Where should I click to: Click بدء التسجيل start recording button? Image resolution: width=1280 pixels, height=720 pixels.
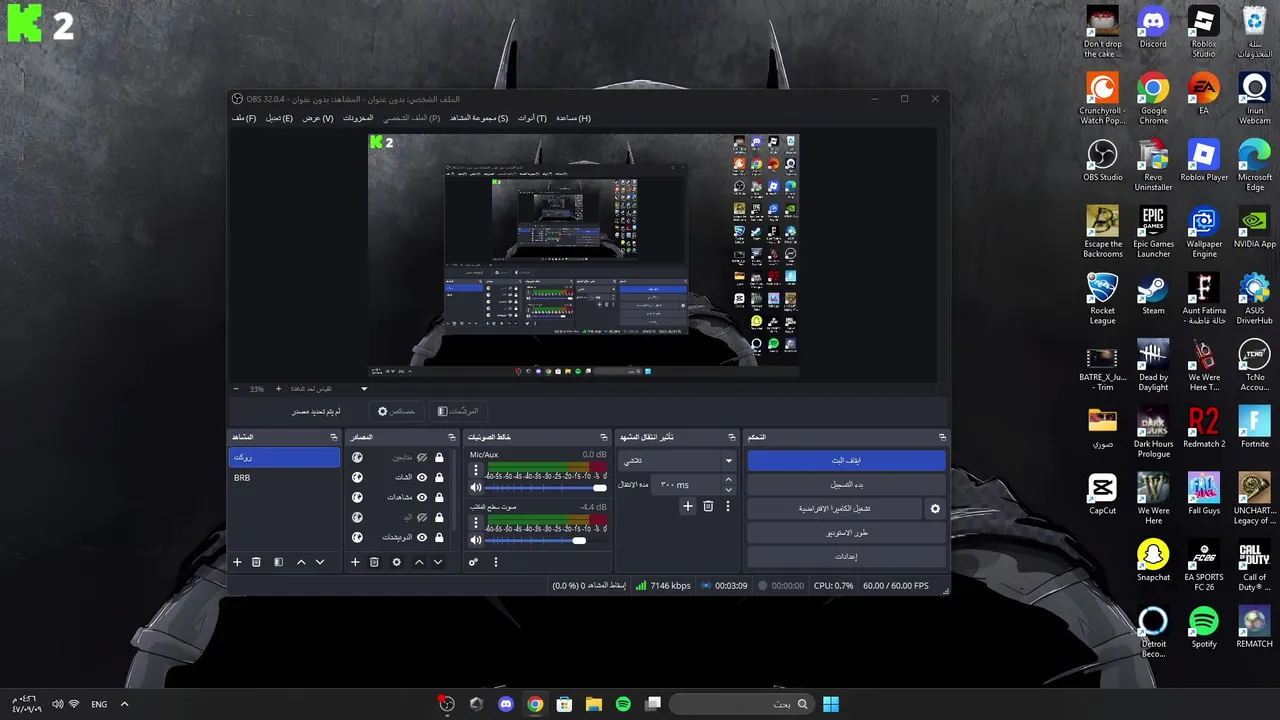click(x=846, y=485)
